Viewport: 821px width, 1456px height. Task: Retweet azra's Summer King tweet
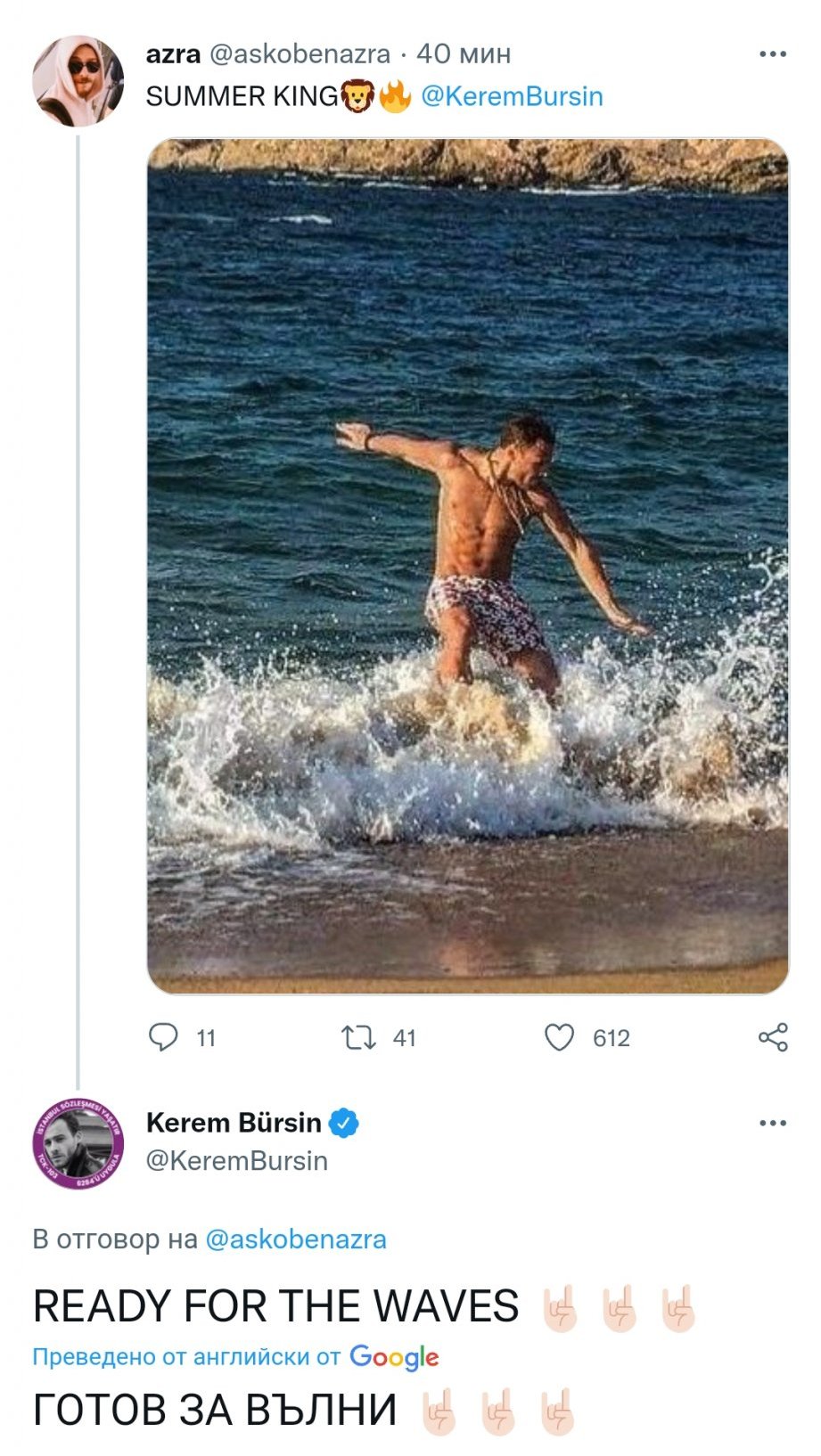(x=358, y=1037)
